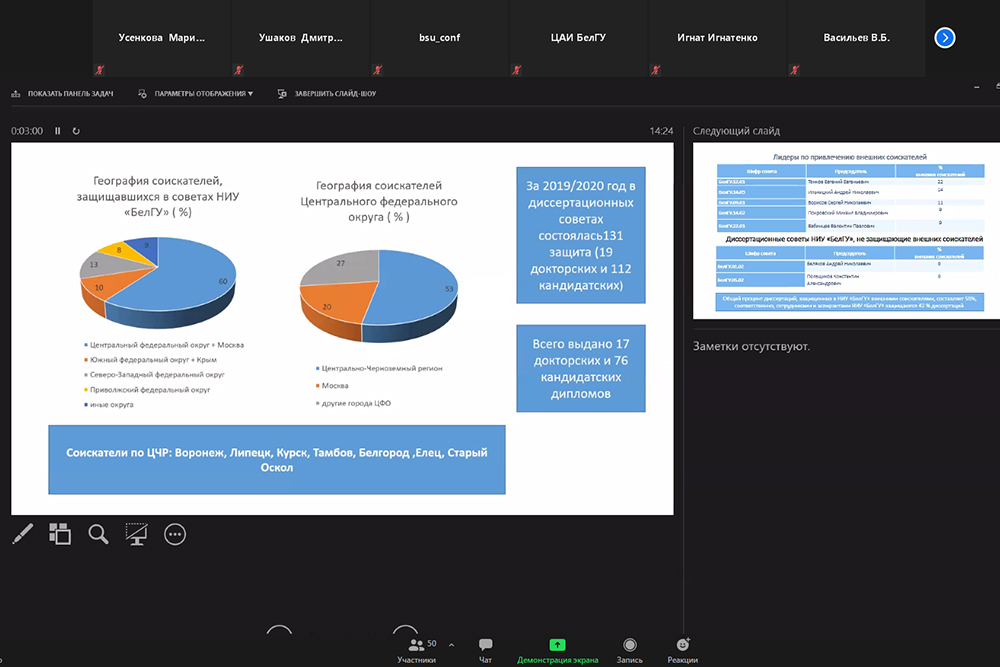Open the Чат chat panel

(x=485, y=649)
